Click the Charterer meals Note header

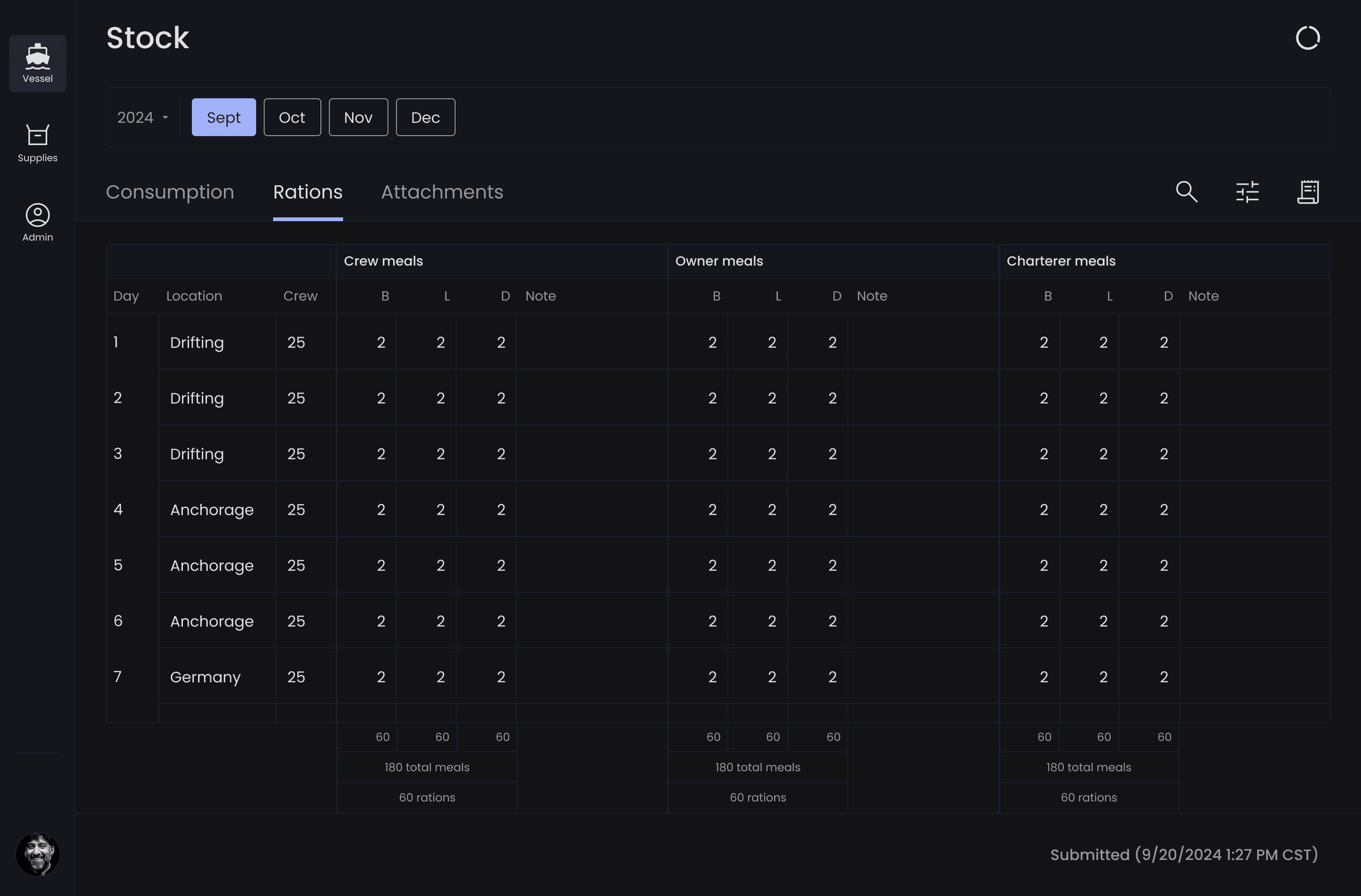1203,296
